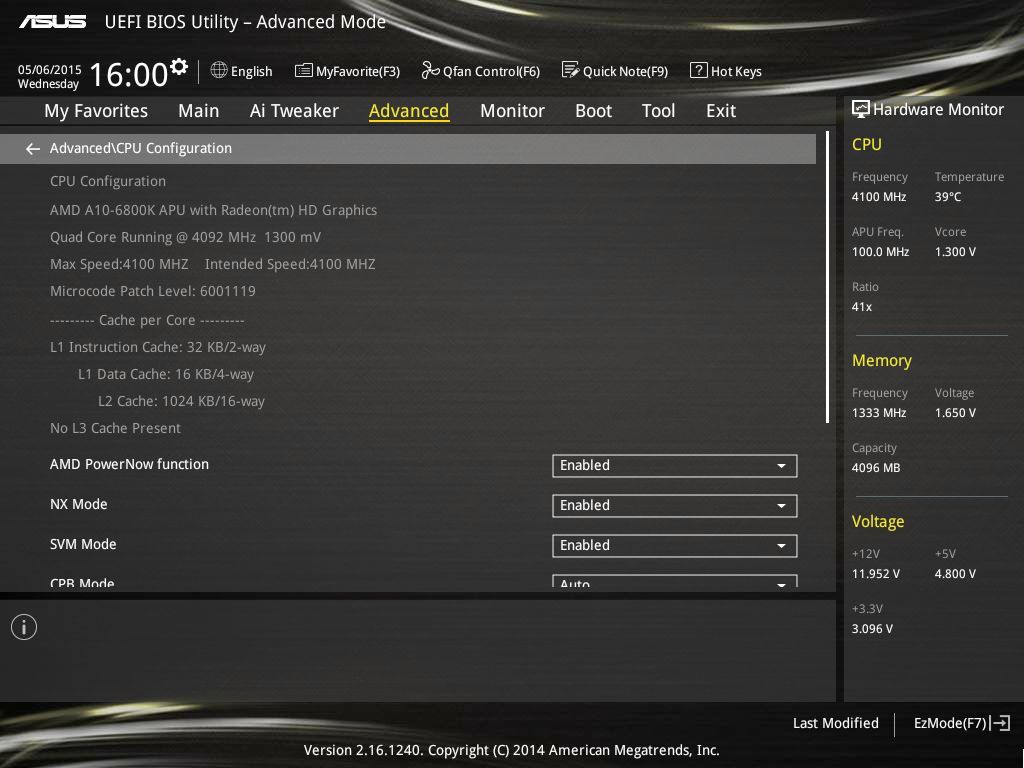Viewport: 1024px width, 768px height.
Task: Switch to the My Favorites tab
Action: tap(96, 111)
